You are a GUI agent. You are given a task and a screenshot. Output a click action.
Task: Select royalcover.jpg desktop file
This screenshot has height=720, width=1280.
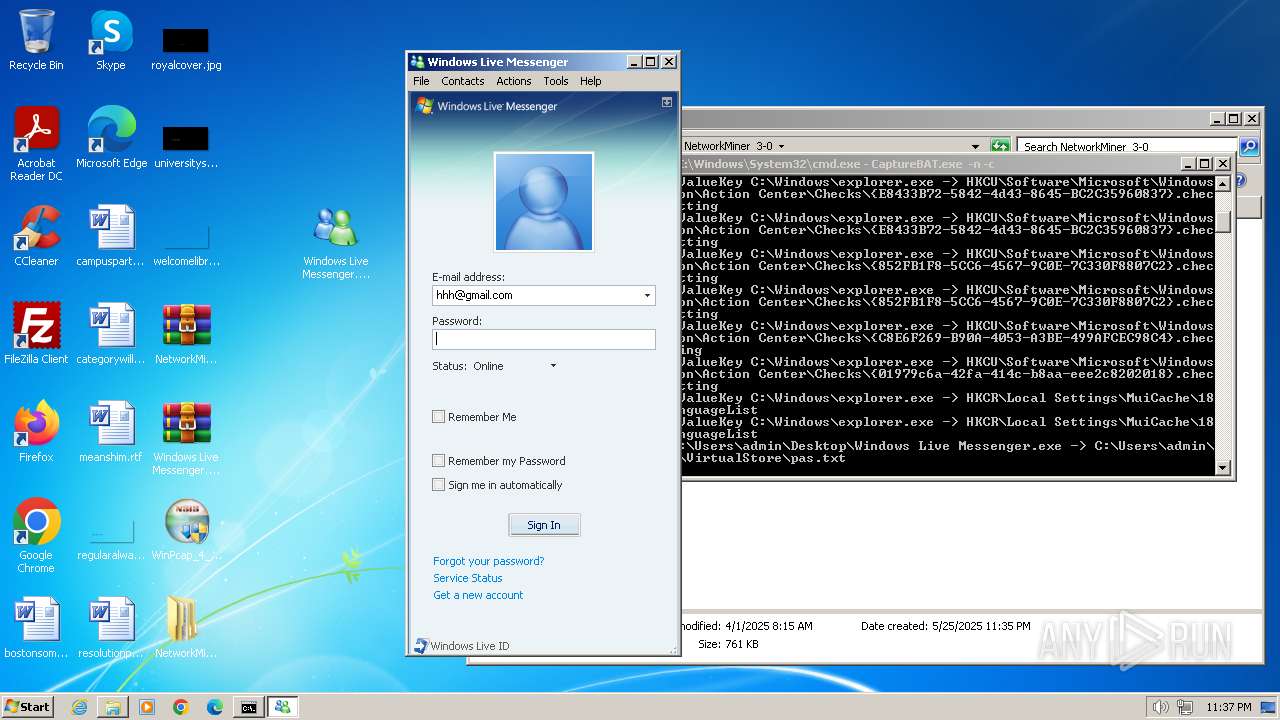pyautogui.click(x=186, y=48)
